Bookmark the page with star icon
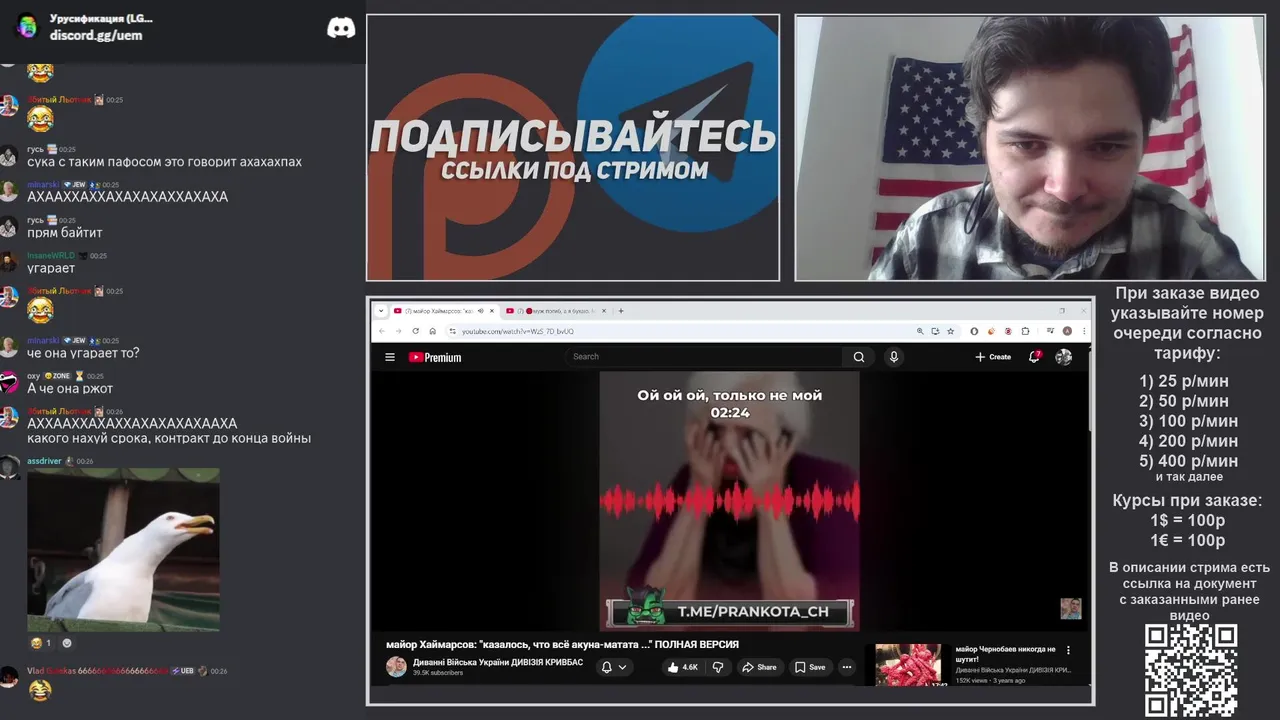 (x=950, y=331)
